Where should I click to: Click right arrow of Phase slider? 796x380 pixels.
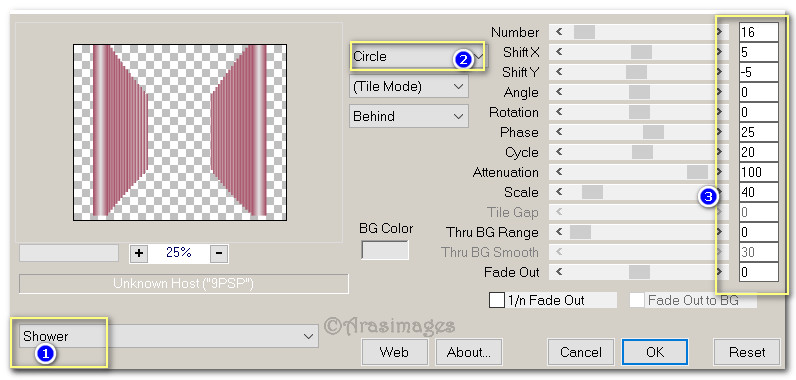[x=719, y=132]
